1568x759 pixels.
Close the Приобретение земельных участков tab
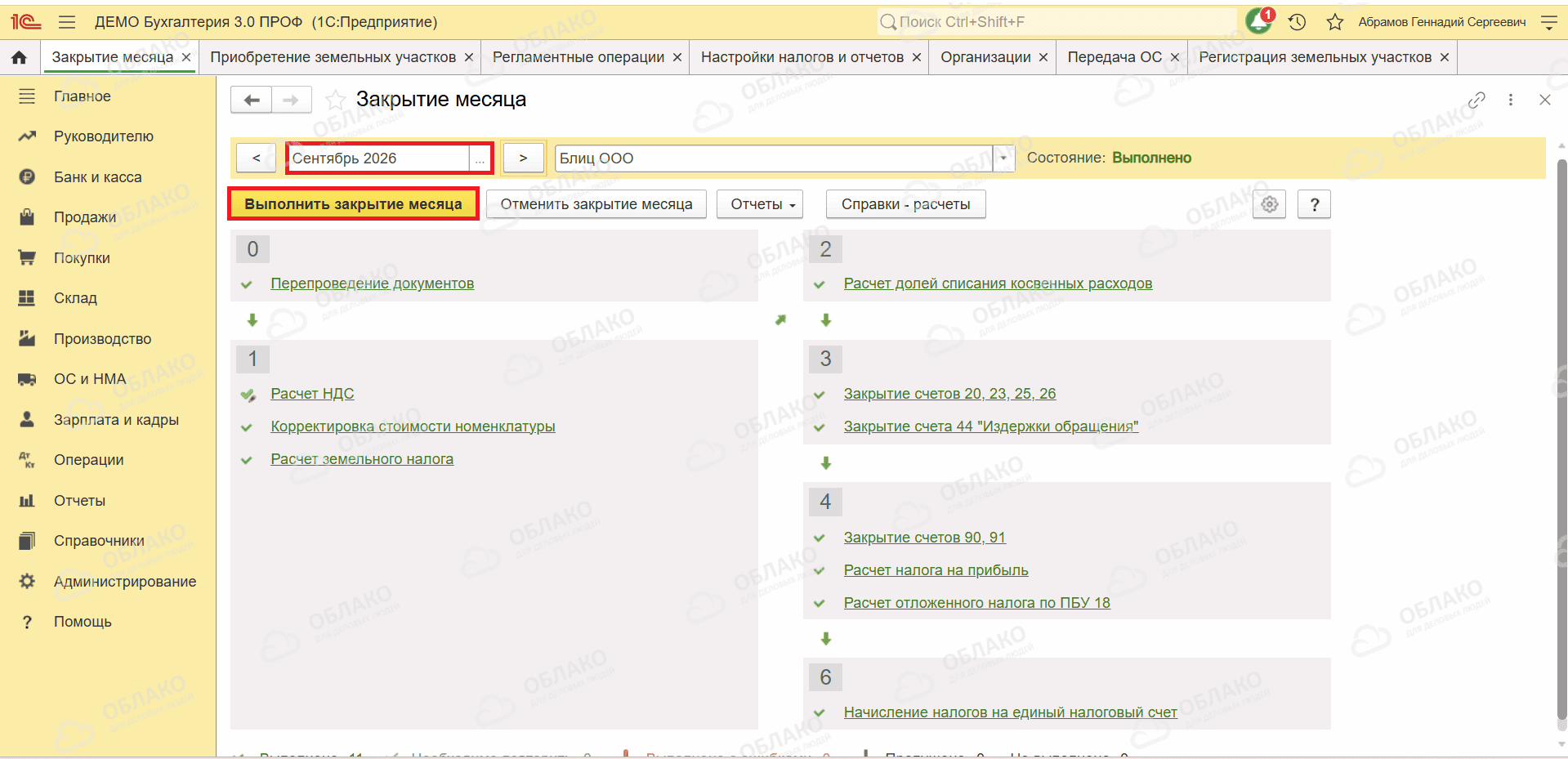pos(469,57)
